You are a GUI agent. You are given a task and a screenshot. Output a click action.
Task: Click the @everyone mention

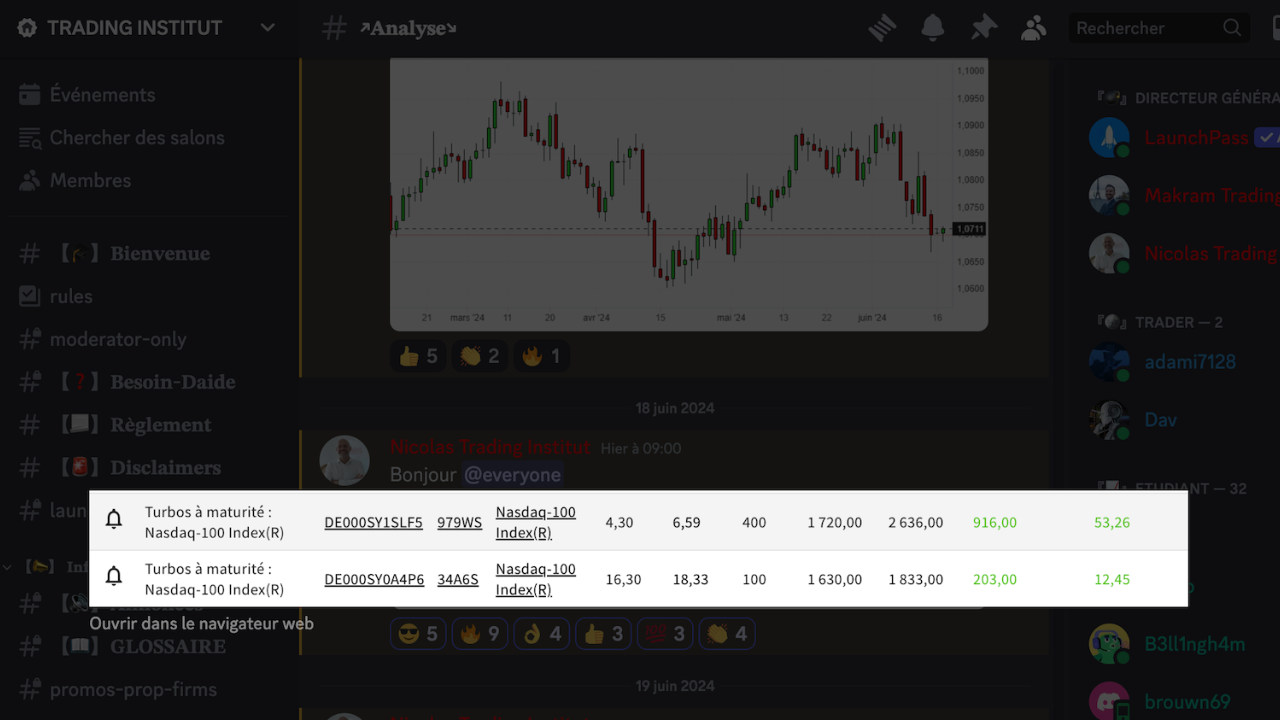click(513, 475)
